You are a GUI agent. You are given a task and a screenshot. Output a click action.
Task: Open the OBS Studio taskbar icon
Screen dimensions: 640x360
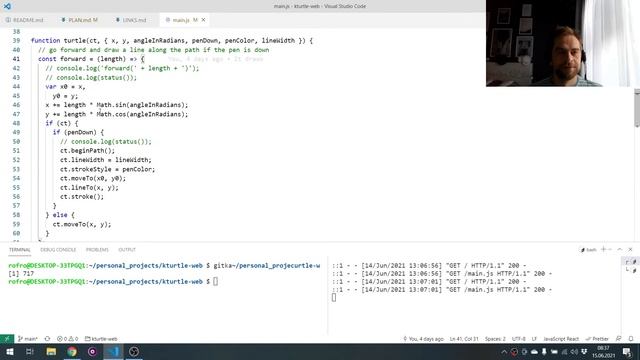(x=134, y=351)
